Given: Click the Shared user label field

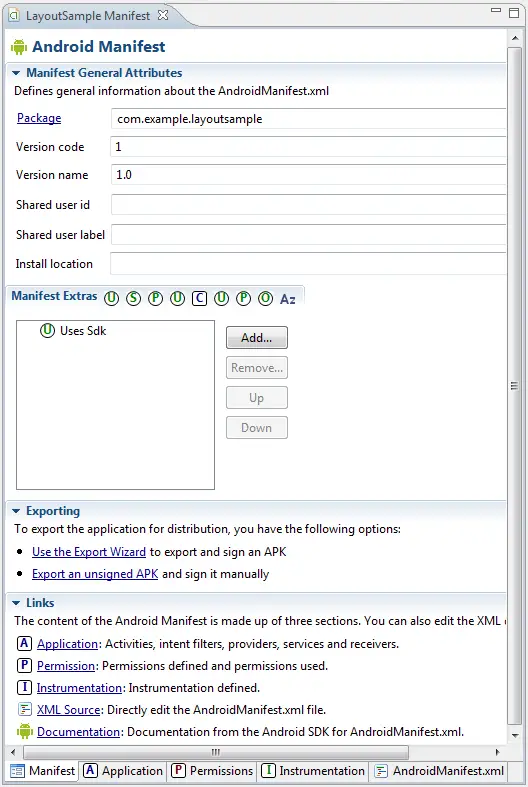Looking at the screenshot, I should click(x=308, y=234).
